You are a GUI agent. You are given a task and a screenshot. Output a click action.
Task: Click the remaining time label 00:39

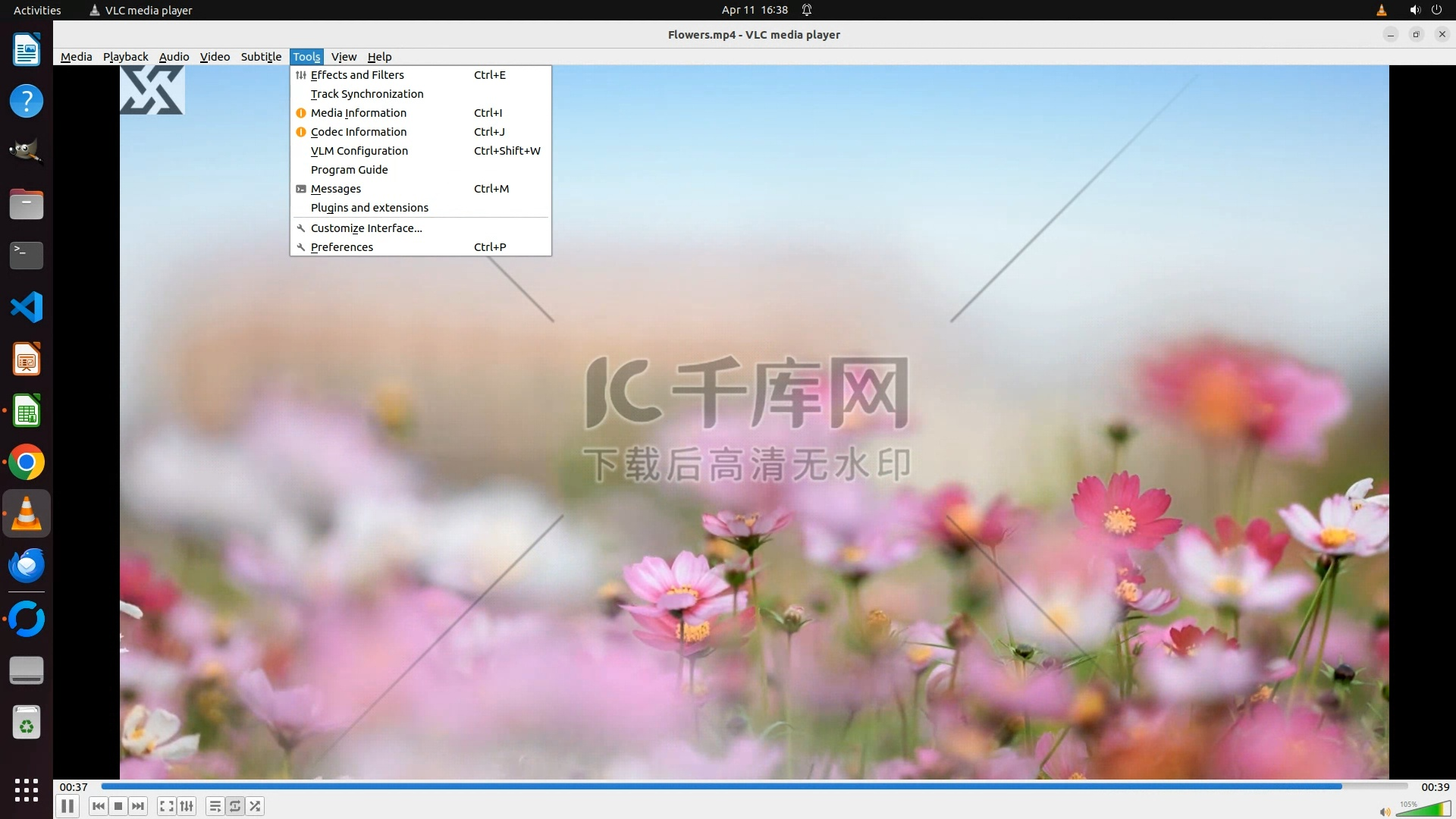click(x=1435, y=787)
